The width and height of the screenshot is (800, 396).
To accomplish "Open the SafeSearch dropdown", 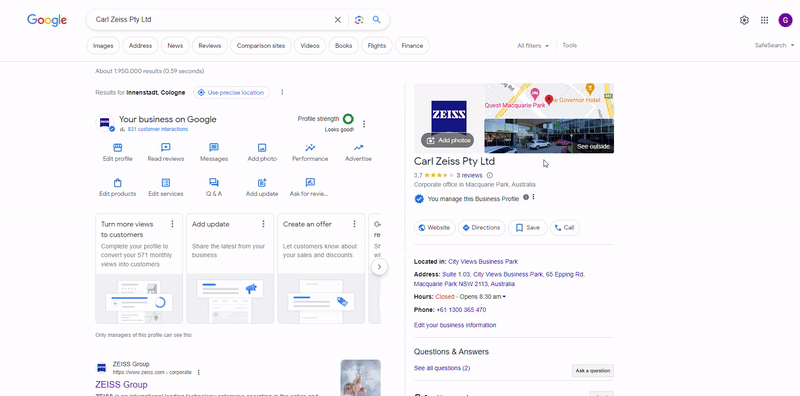I will coord(774,45).
